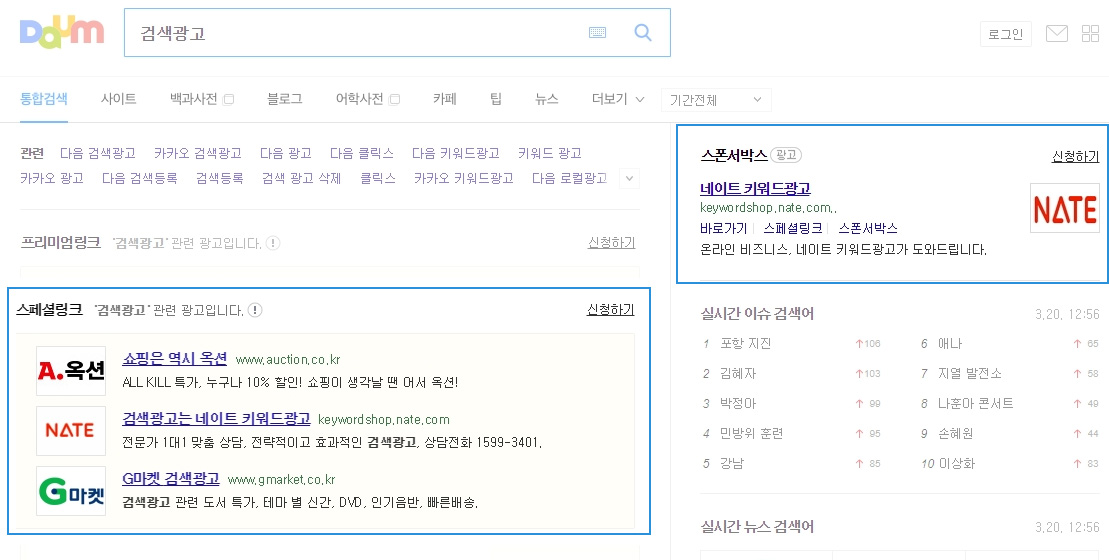Click trending term 애나
1109x560 pixels.
coord(950,343)
